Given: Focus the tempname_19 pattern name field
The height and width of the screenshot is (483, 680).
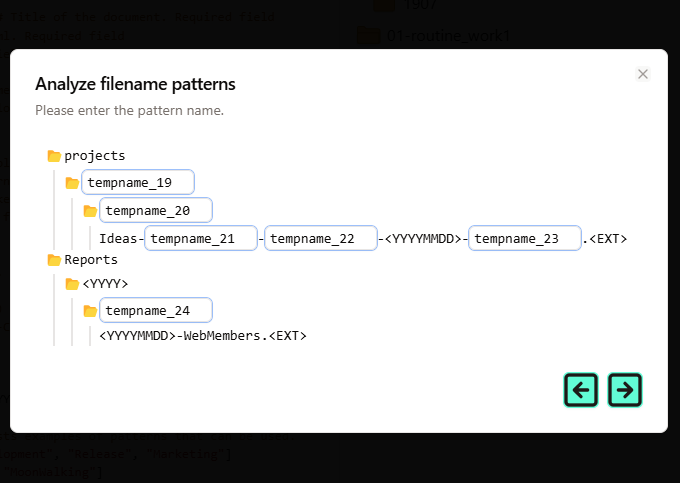Looking at the screenshot, I should coord(138,182).
